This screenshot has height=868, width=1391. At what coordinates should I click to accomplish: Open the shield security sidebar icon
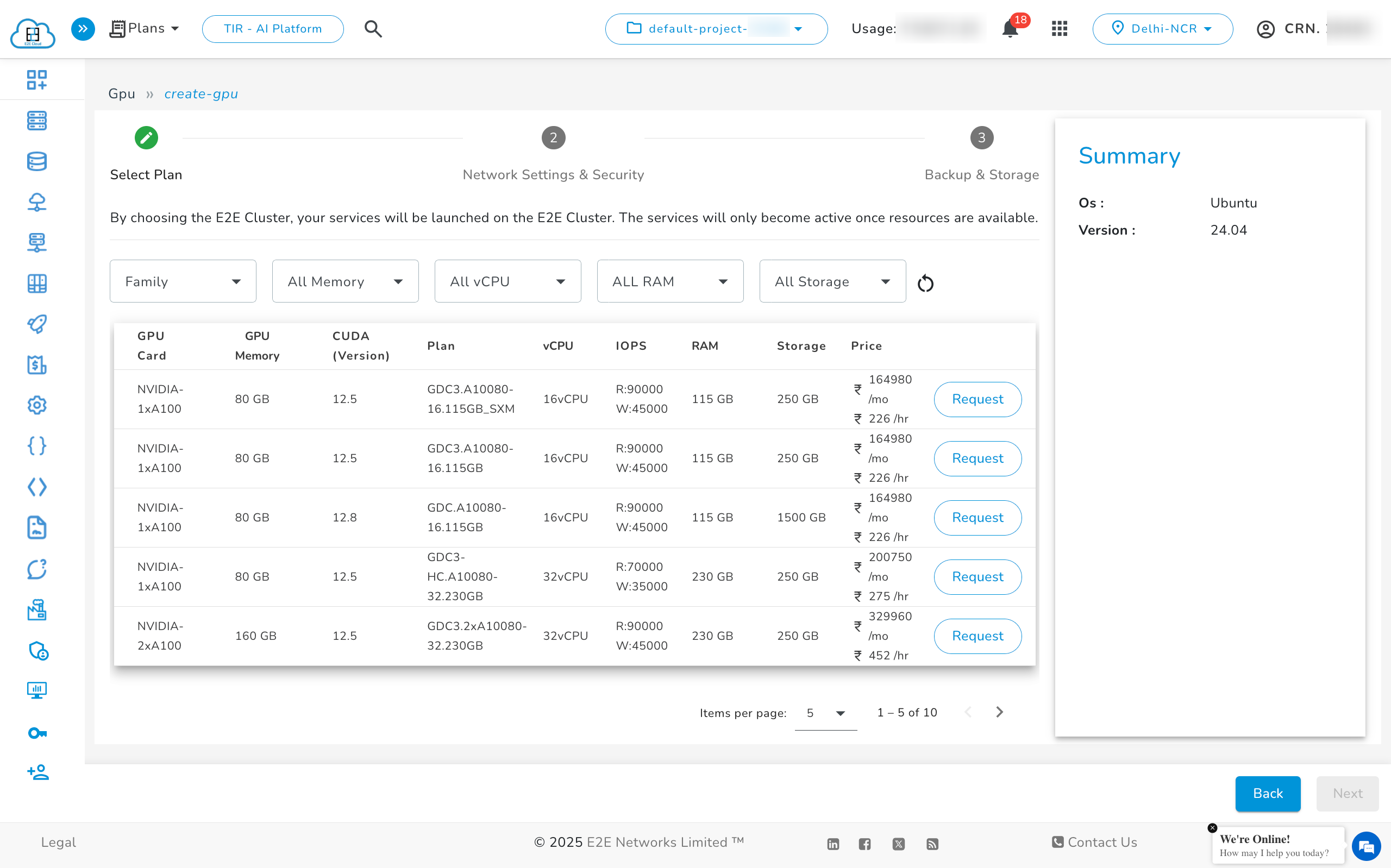click(x=38, y=650)
